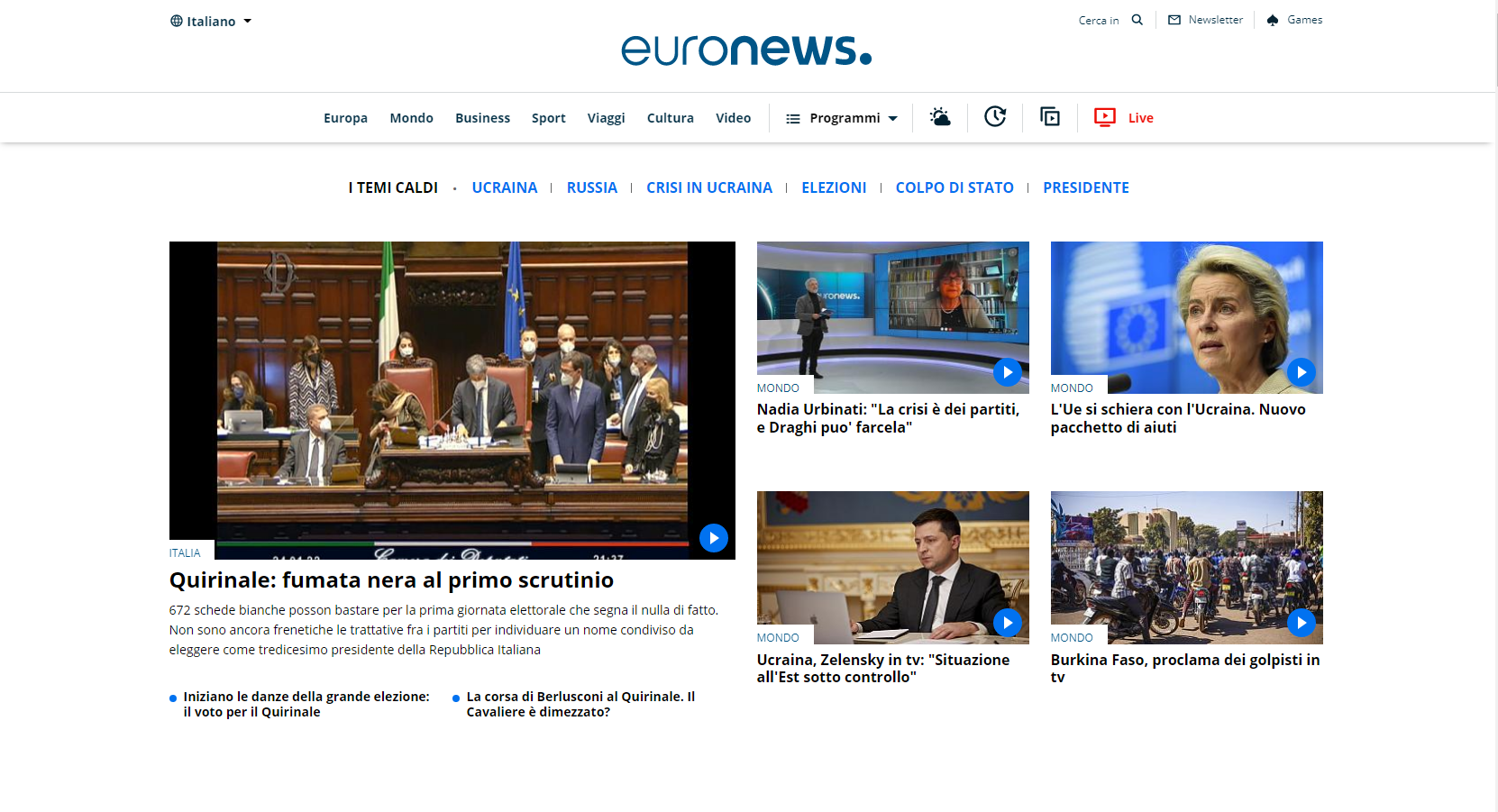Open Ucraina, Zelensky in tv headline
This screenshot has width=1498, height=812.
883,669
